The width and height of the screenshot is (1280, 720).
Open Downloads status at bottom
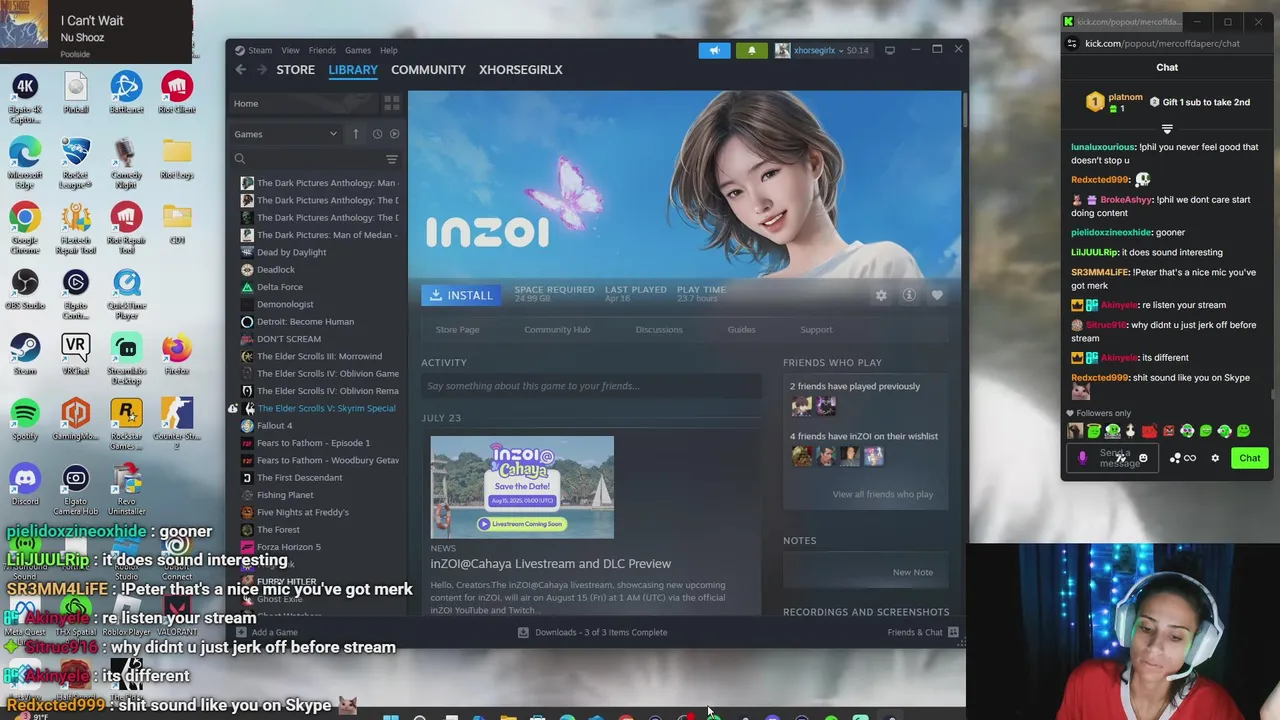[592, 632]
